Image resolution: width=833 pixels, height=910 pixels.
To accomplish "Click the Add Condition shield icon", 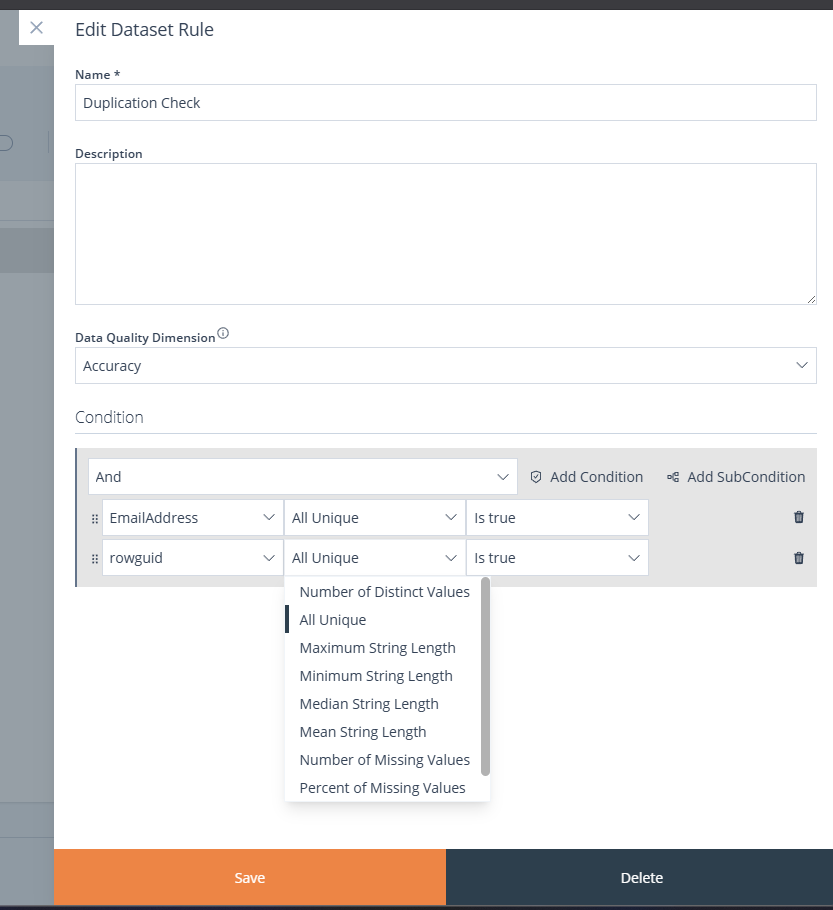I will 535,477.
